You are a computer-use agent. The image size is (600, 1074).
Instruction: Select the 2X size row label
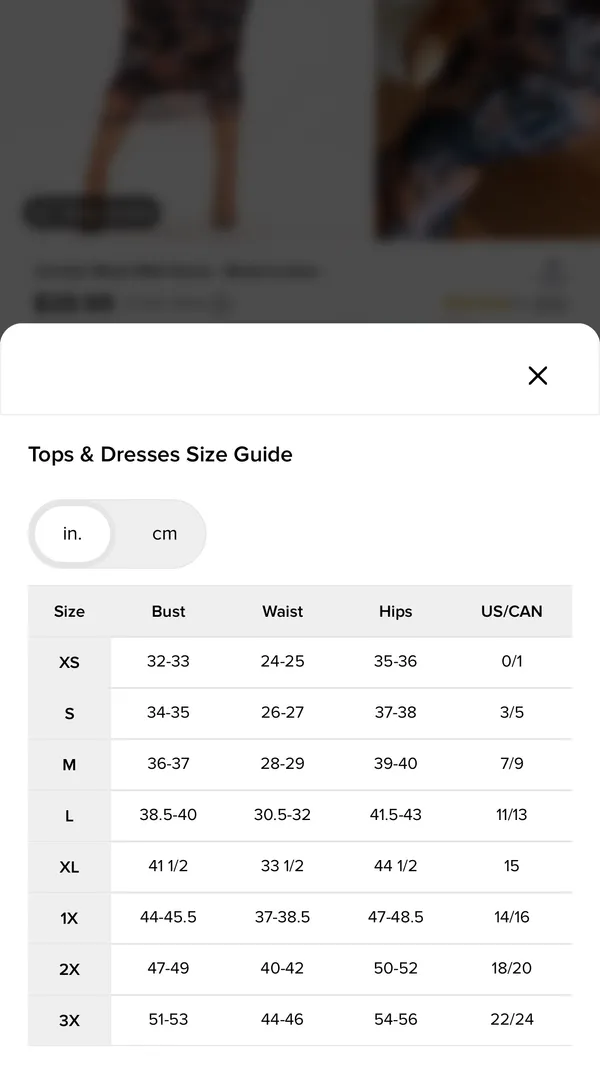69,970
